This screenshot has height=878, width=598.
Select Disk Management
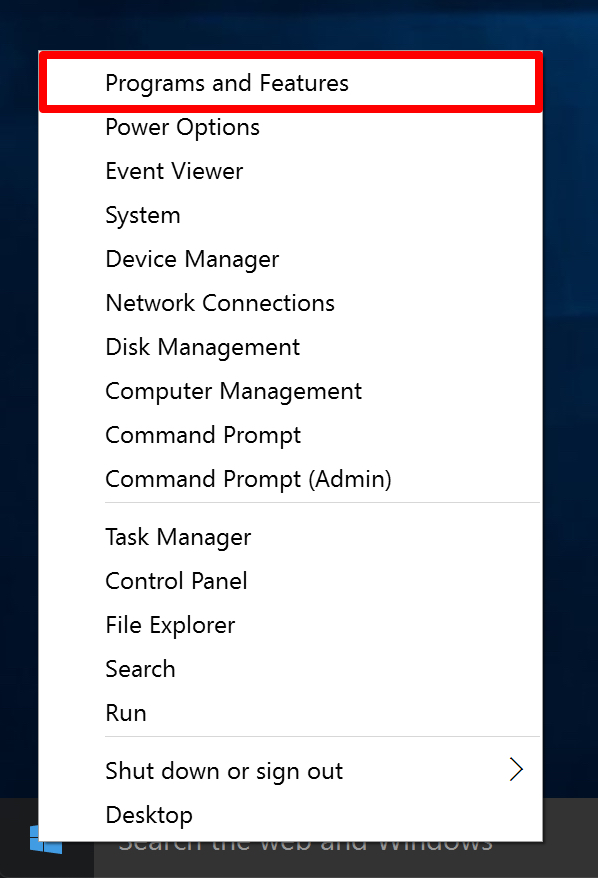click(x=291, y=347)
